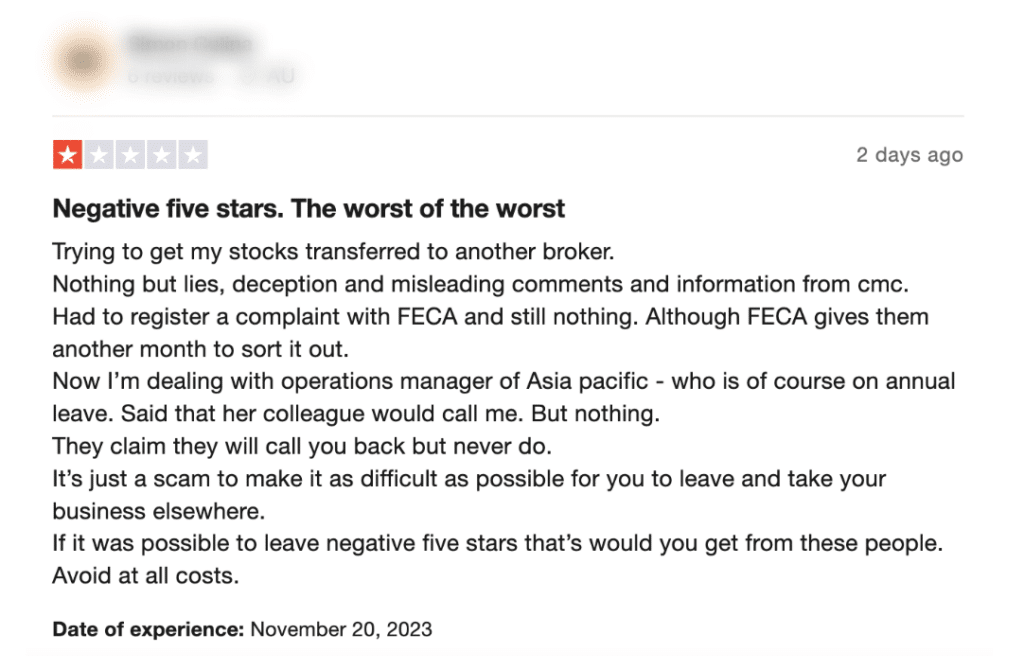Click the fifth grey rating star
Screen dimensions: 1024x670
click(x=193, y=155)
